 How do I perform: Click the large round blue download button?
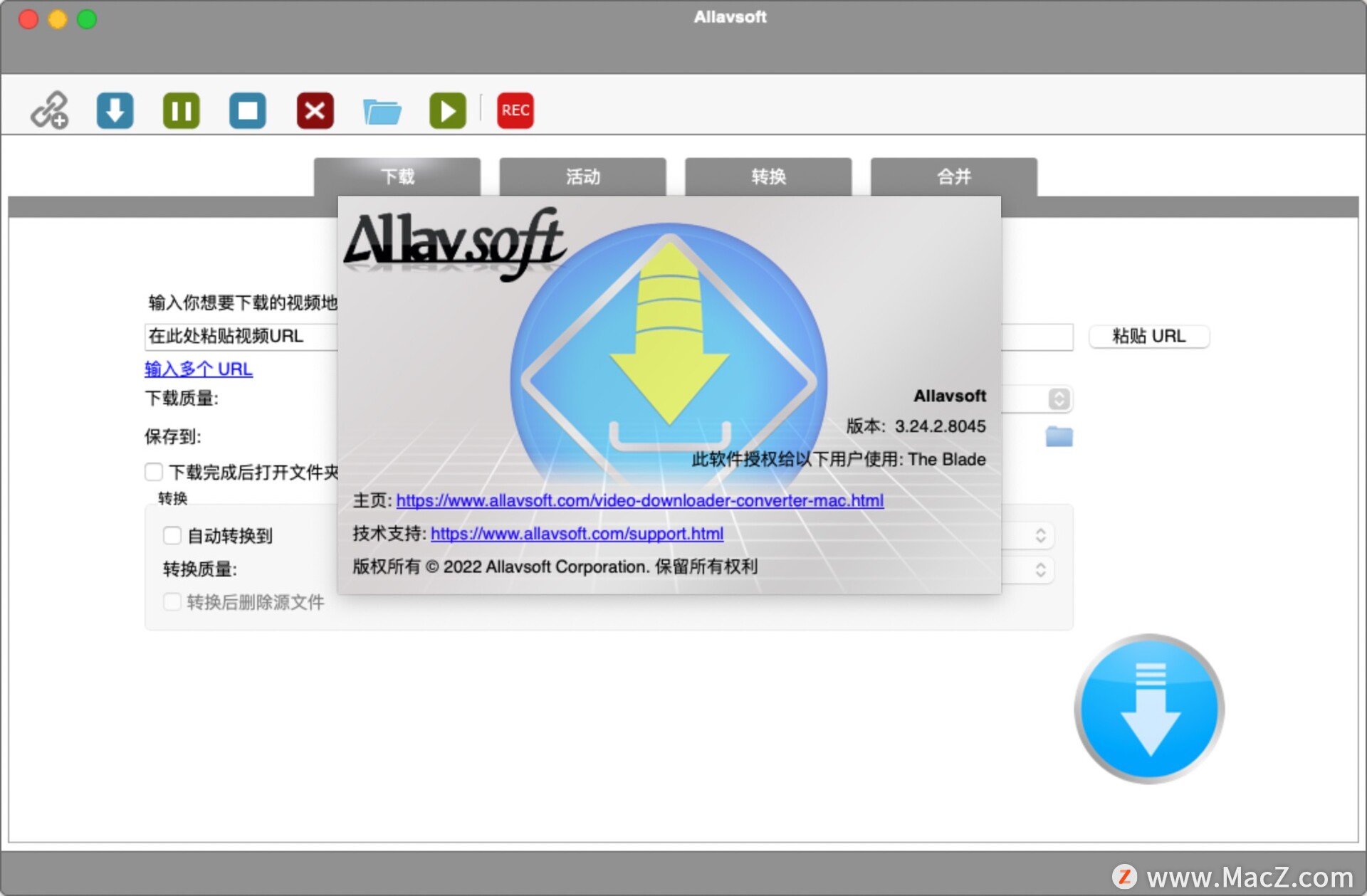[x=1150, y=709]
